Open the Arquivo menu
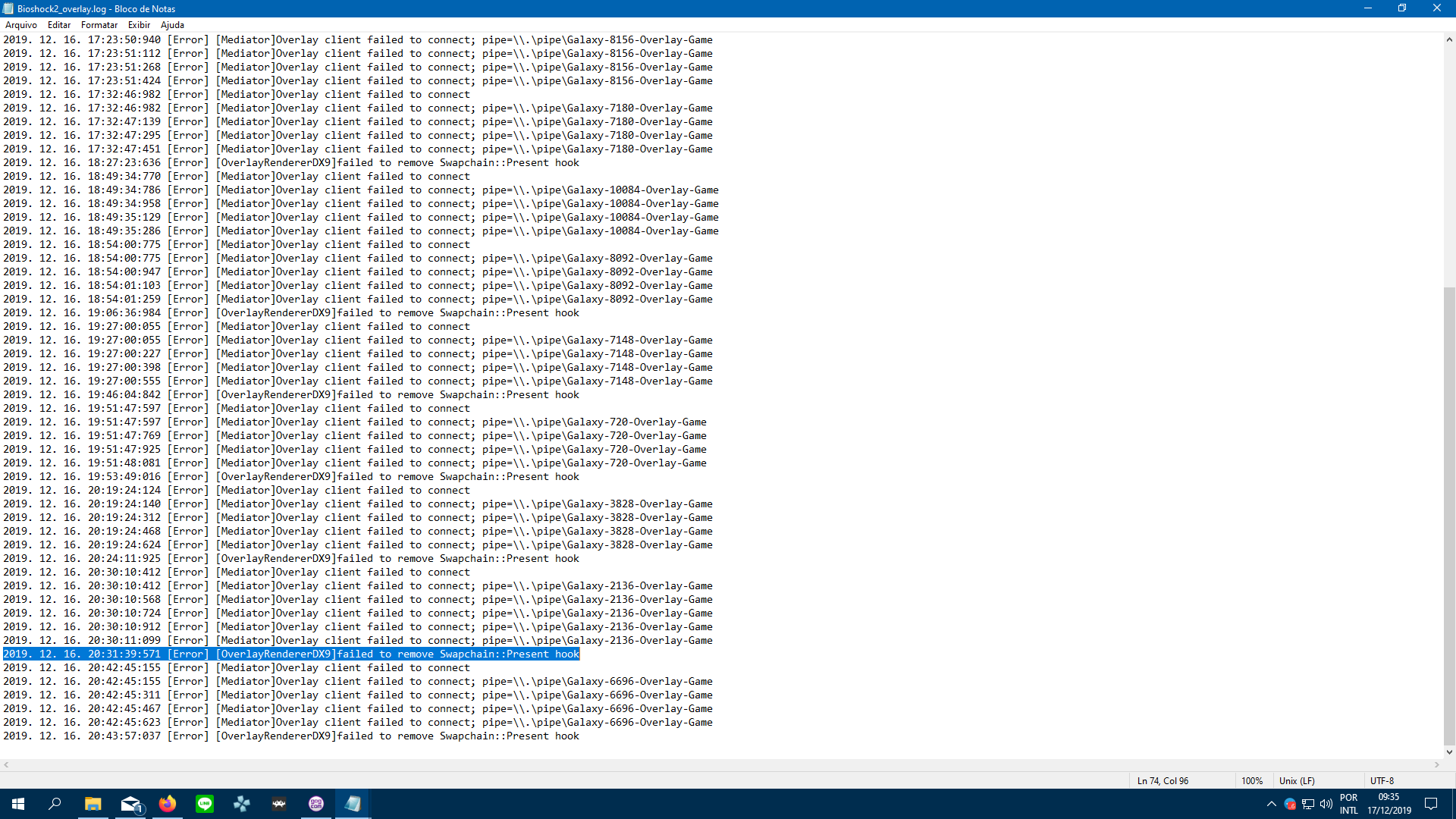1456x819 pixels. tap(21, 25)
